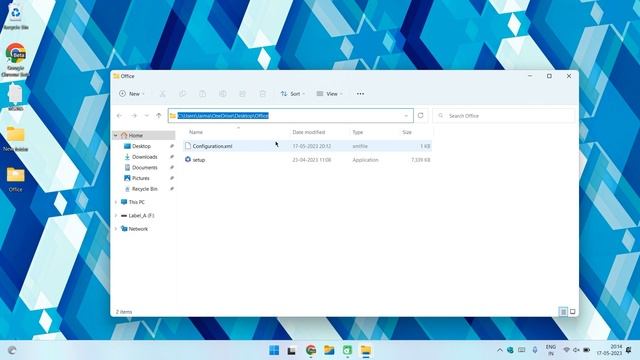This screenshot has height=360, width=640.
Task: Select the Configuration.xml file
Action: coord(307,146)
